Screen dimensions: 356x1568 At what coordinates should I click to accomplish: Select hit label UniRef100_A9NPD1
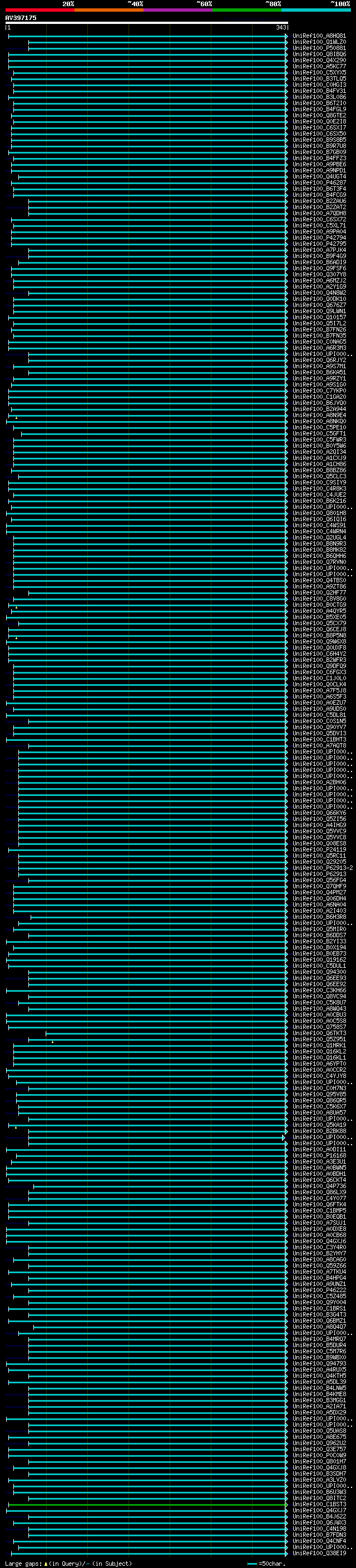(319, 170)
